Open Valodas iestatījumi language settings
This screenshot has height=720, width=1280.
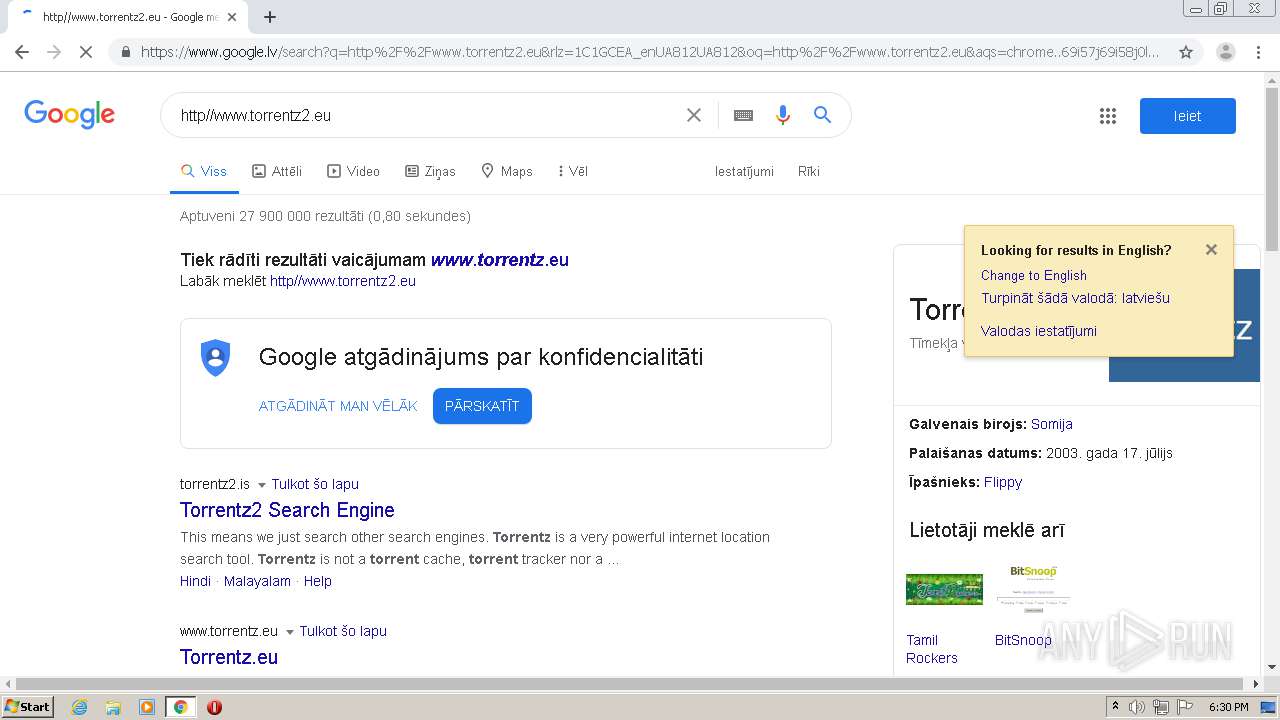pos(1039,331)
